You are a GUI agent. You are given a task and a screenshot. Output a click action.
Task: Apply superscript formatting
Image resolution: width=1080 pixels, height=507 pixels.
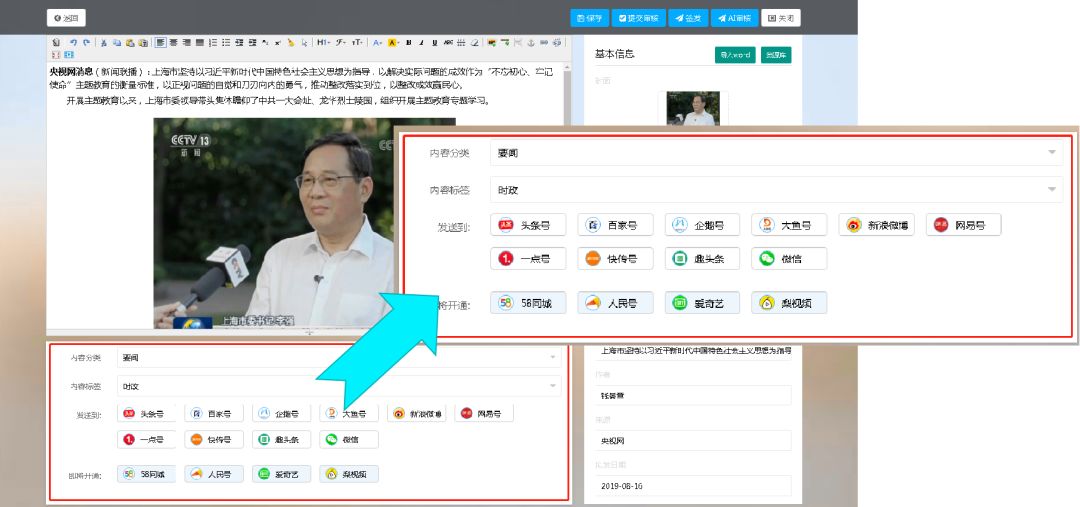point(278,43)
